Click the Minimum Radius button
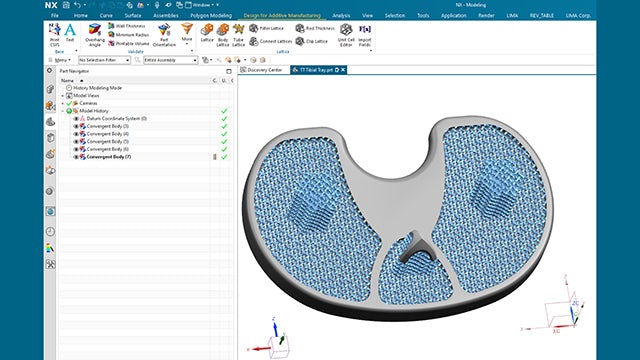The image size is (640, 360). [x=129, y=35]
